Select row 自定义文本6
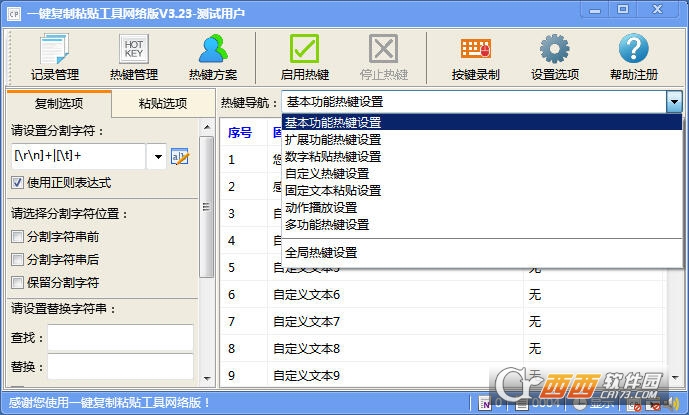This screenshot has width=689, height=415. pos(307,295)
